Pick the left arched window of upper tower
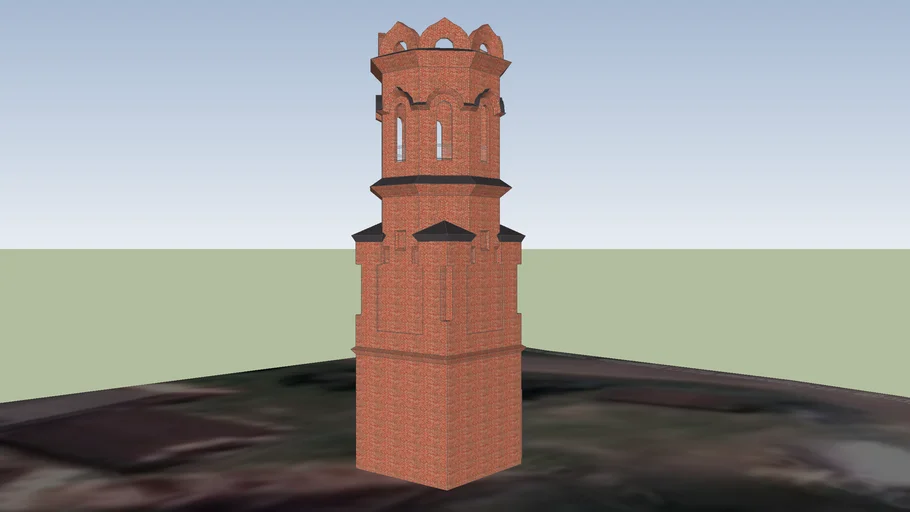This screenshot has height=512, width=910. pyautogui.click(x=400, y=138)
